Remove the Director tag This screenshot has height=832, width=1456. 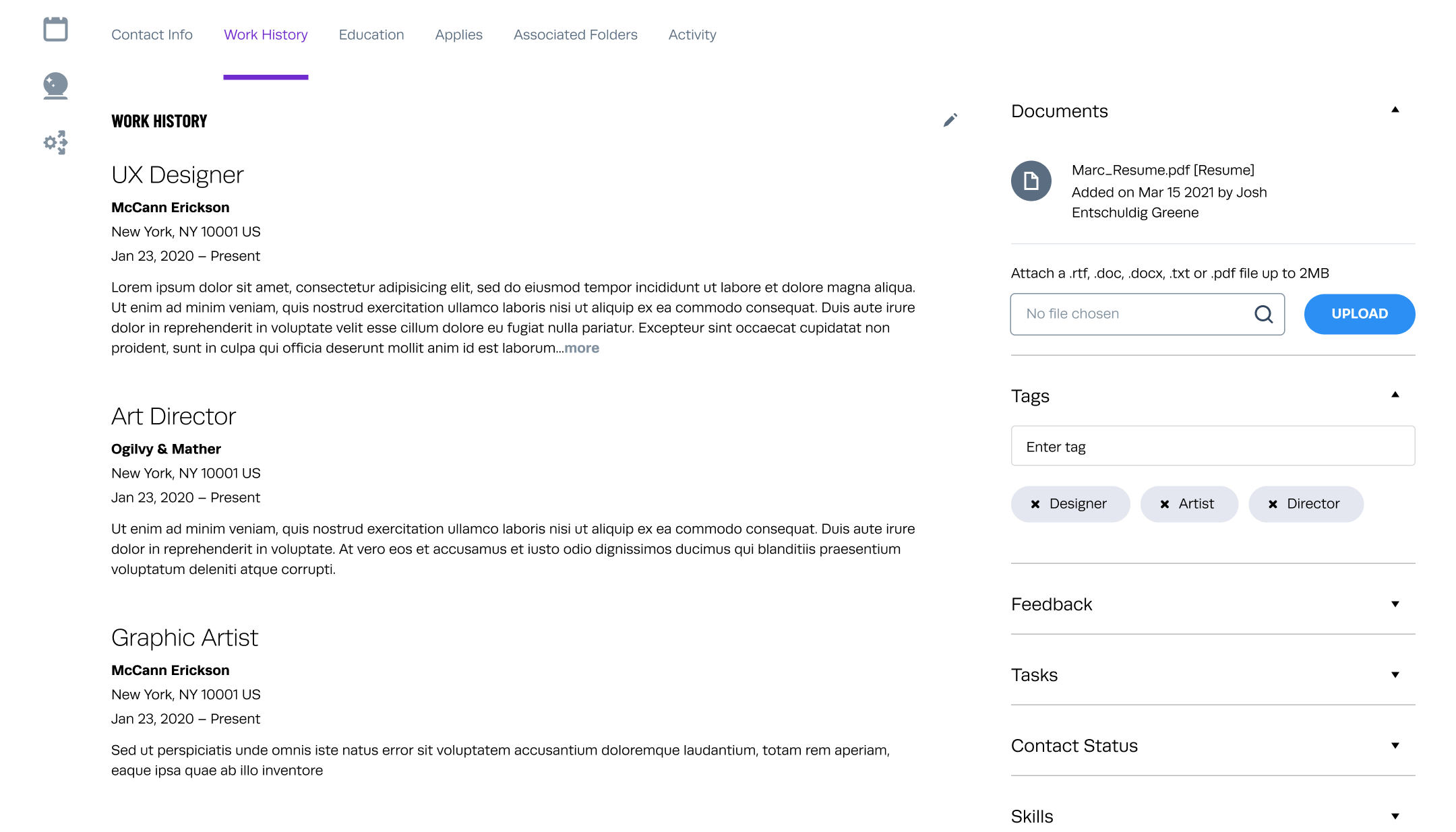click(x=1273, y=504)
